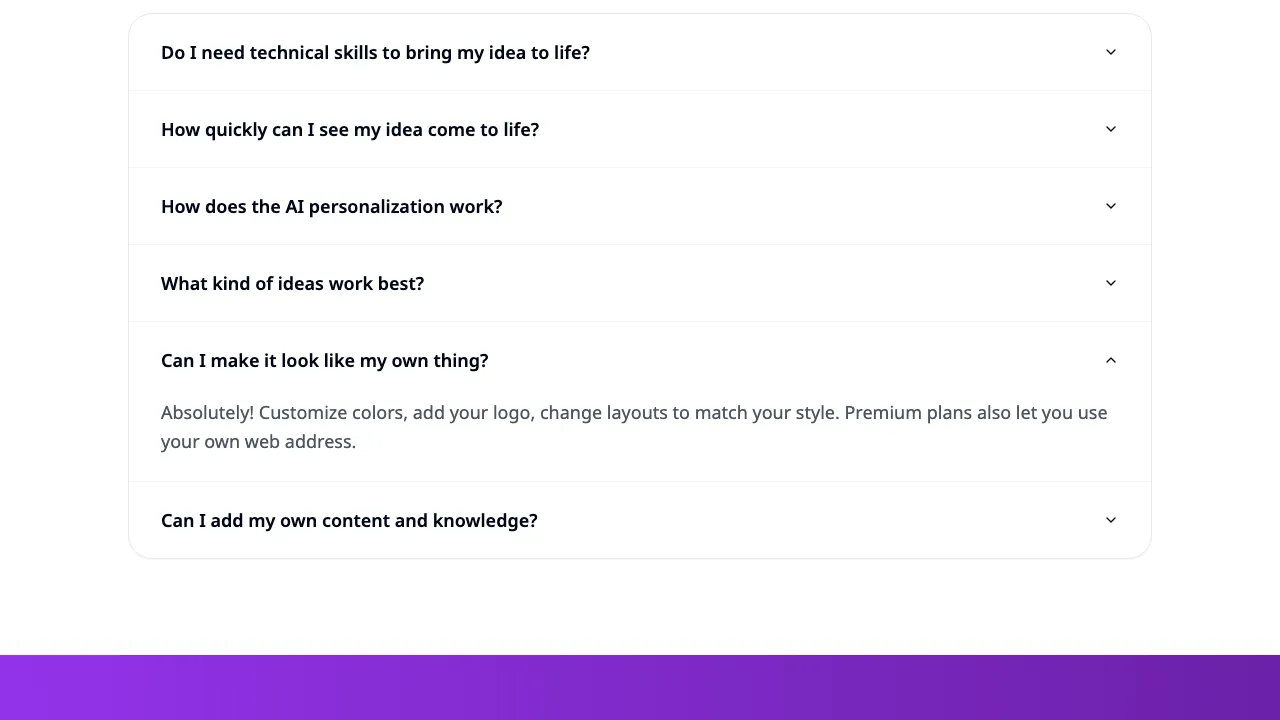Click the upward chevron on the expanded FAQ
Viewport: 1280px width, 720px height.
[1110, 360]
